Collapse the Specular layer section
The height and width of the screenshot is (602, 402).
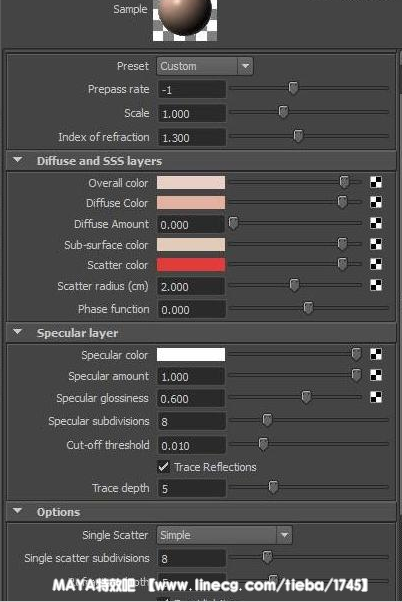pyautogui.click(x=18, y=332)
